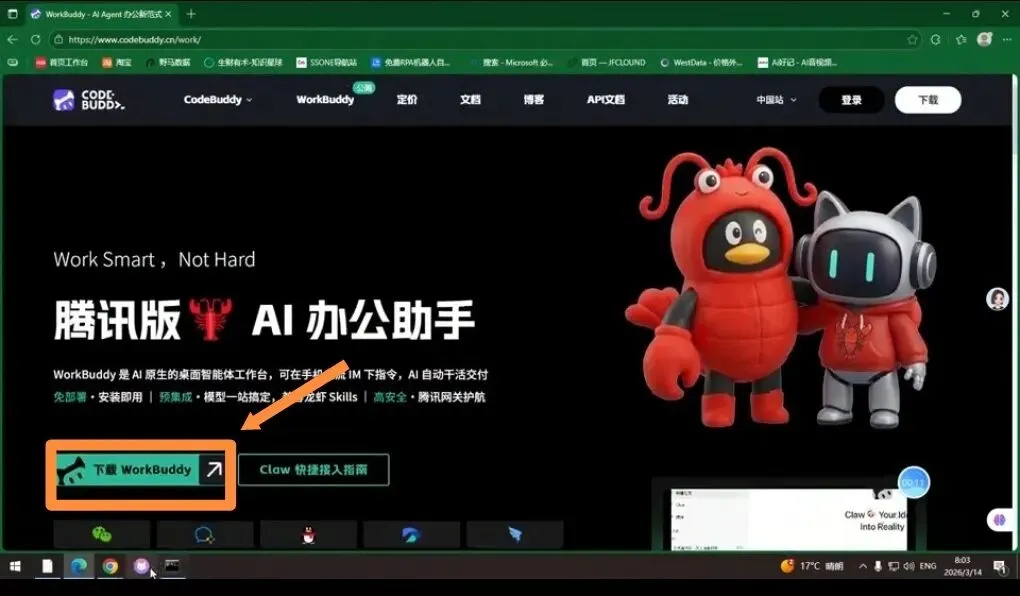Open the tab actions menu icon
The width and height of the screenshot is (1020, 596).
click(x=12, y=14)
